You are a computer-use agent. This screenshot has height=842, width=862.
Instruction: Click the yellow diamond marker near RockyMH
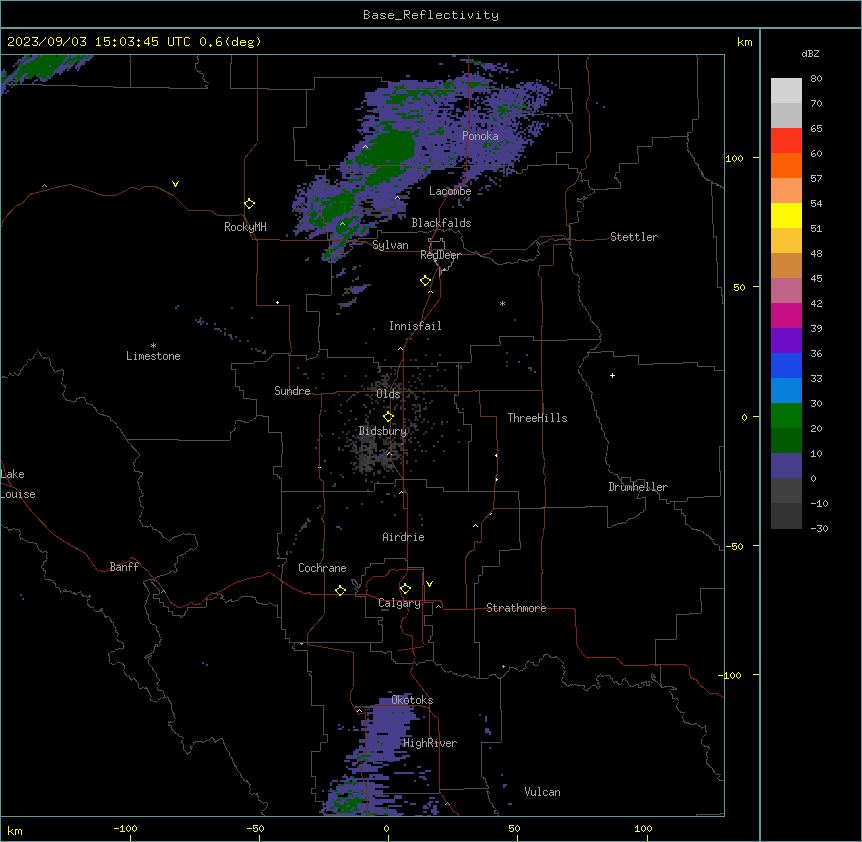[250, 204]
